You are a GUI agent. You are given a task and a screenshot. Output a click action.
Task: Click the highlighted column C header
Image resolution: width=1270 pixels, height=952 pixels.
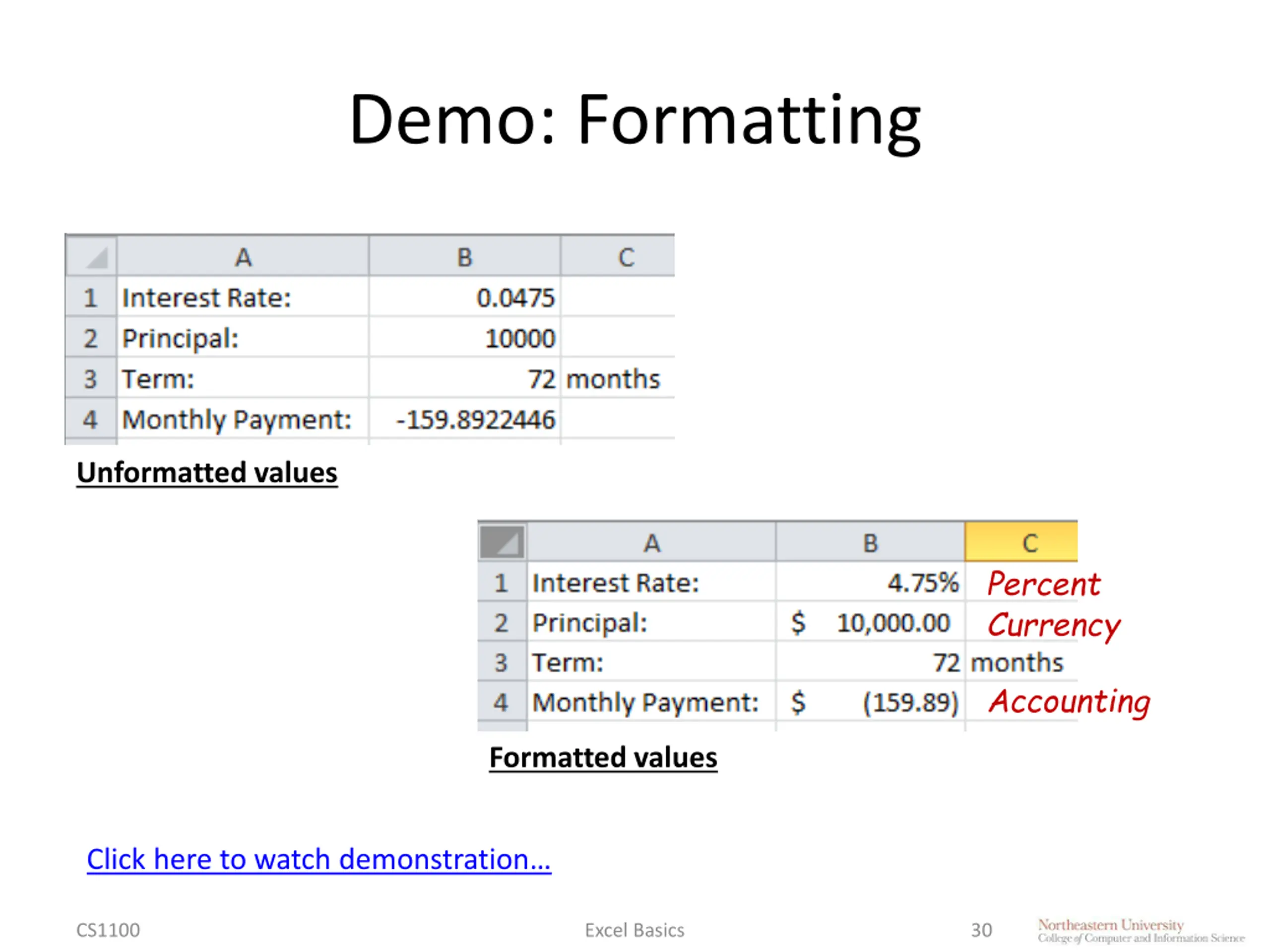pos(1021,542)
